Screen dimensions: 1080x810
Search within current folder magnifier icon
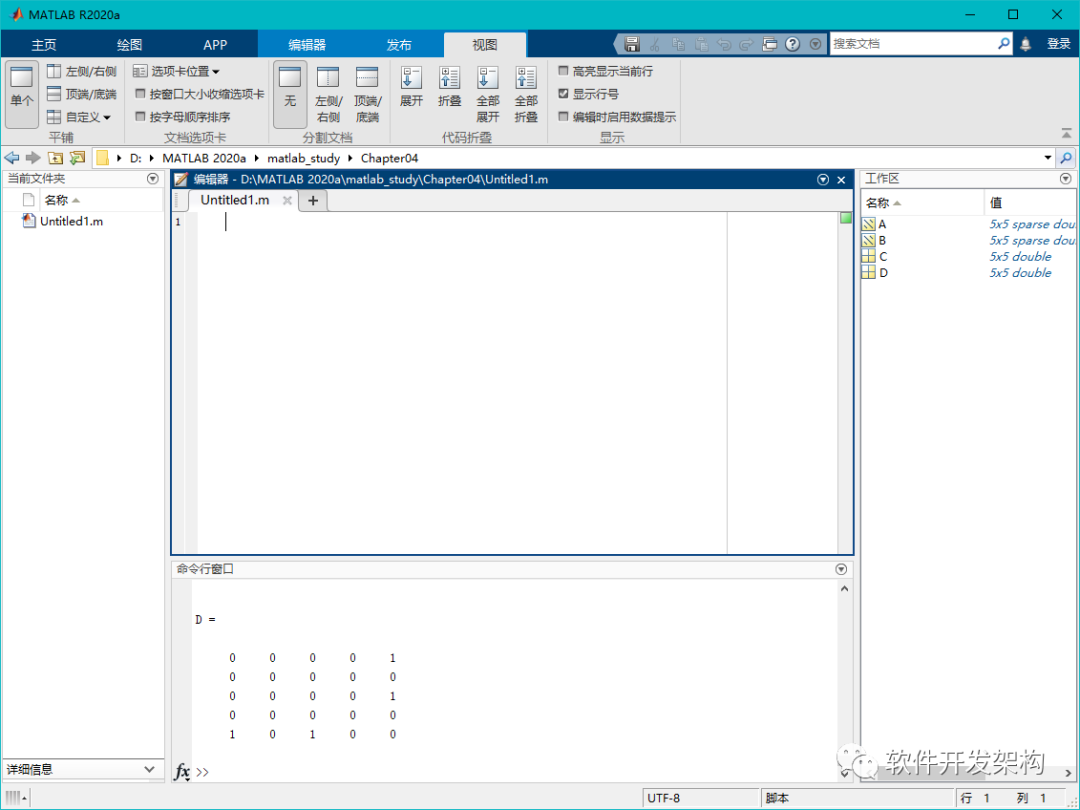(x=1066, y=158)
